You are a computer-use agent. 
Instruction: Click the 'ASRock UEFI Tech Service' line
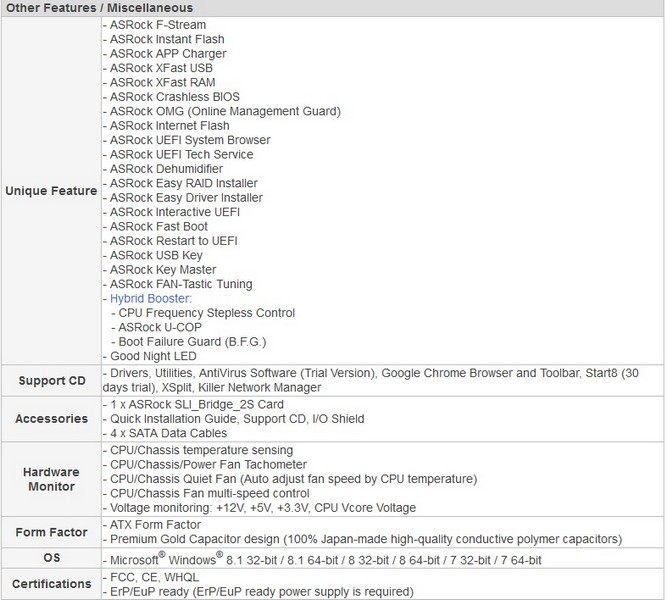[x=178, y=154]
